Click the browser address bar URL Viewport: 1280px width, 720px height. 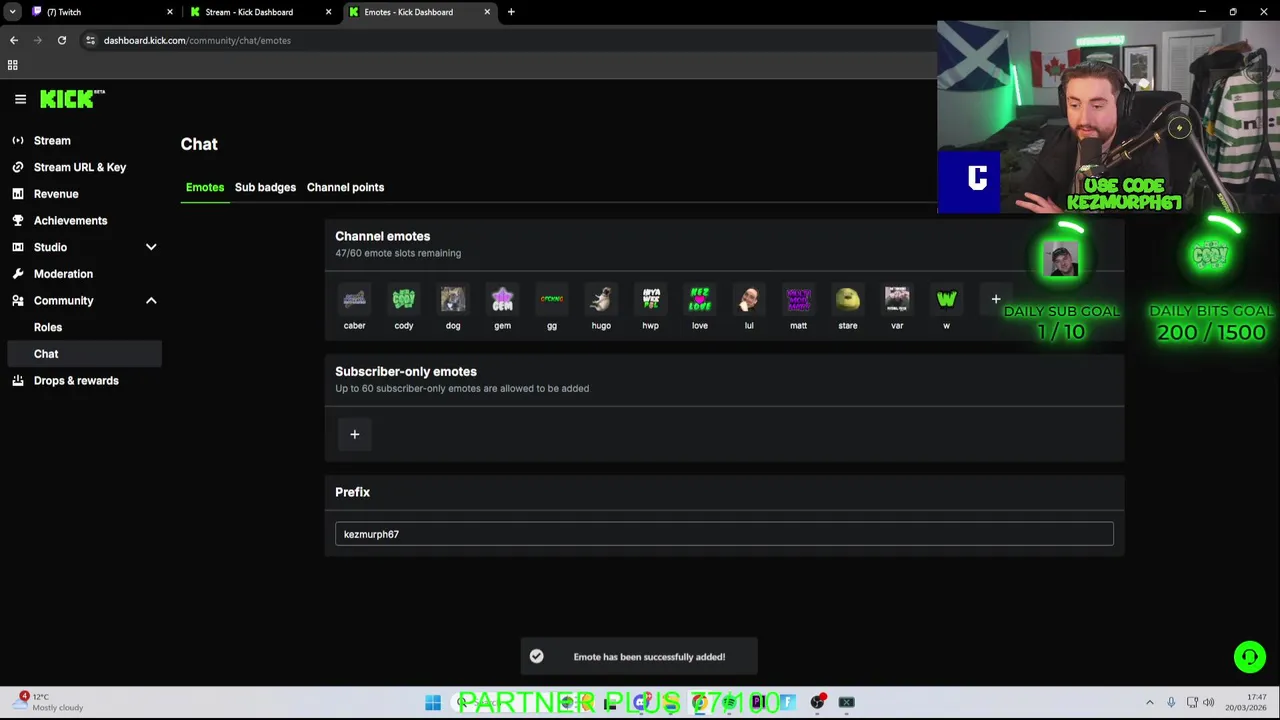coord(197,40)
